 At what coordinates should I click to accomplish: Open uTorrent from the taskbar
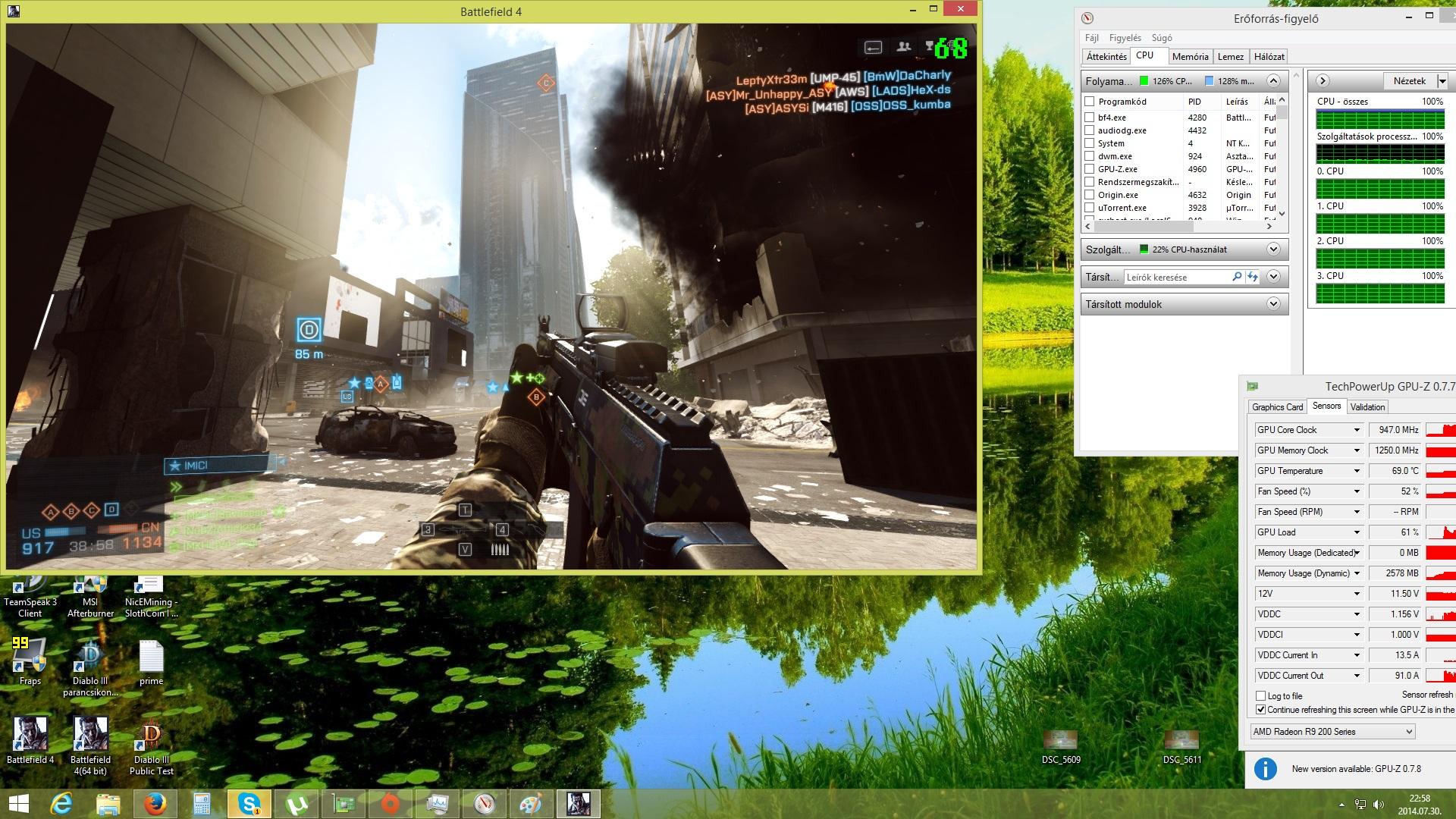(297, 804)
